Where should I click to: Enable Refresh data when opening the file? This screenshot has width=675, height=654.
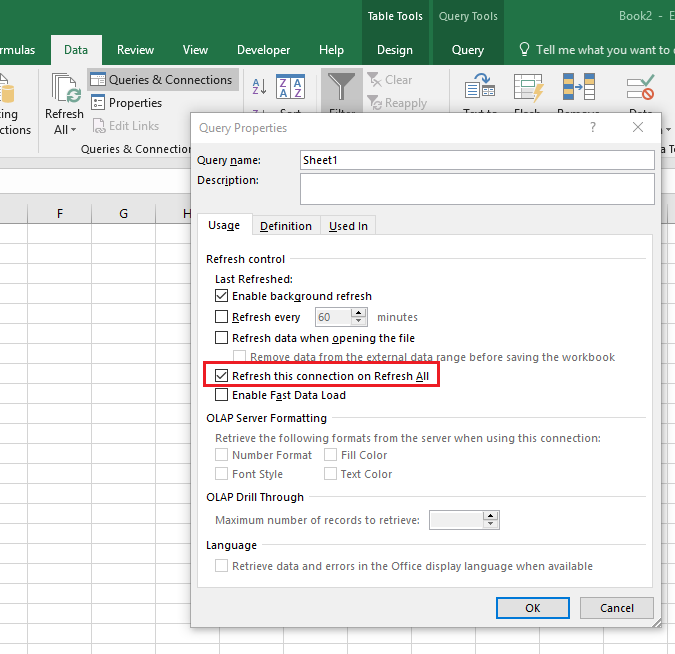pyautogui.click(x=221, y=337)
